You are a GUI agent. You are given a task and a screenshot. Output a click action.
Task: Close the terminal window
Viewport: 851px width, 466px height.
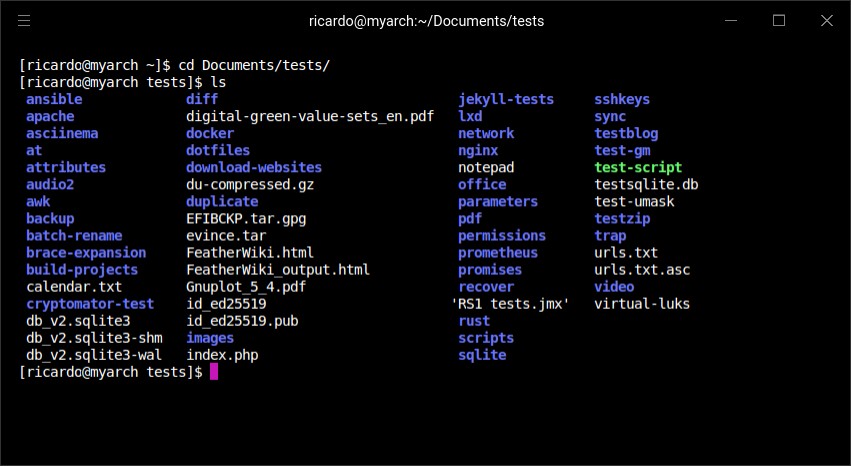point(827,21)
